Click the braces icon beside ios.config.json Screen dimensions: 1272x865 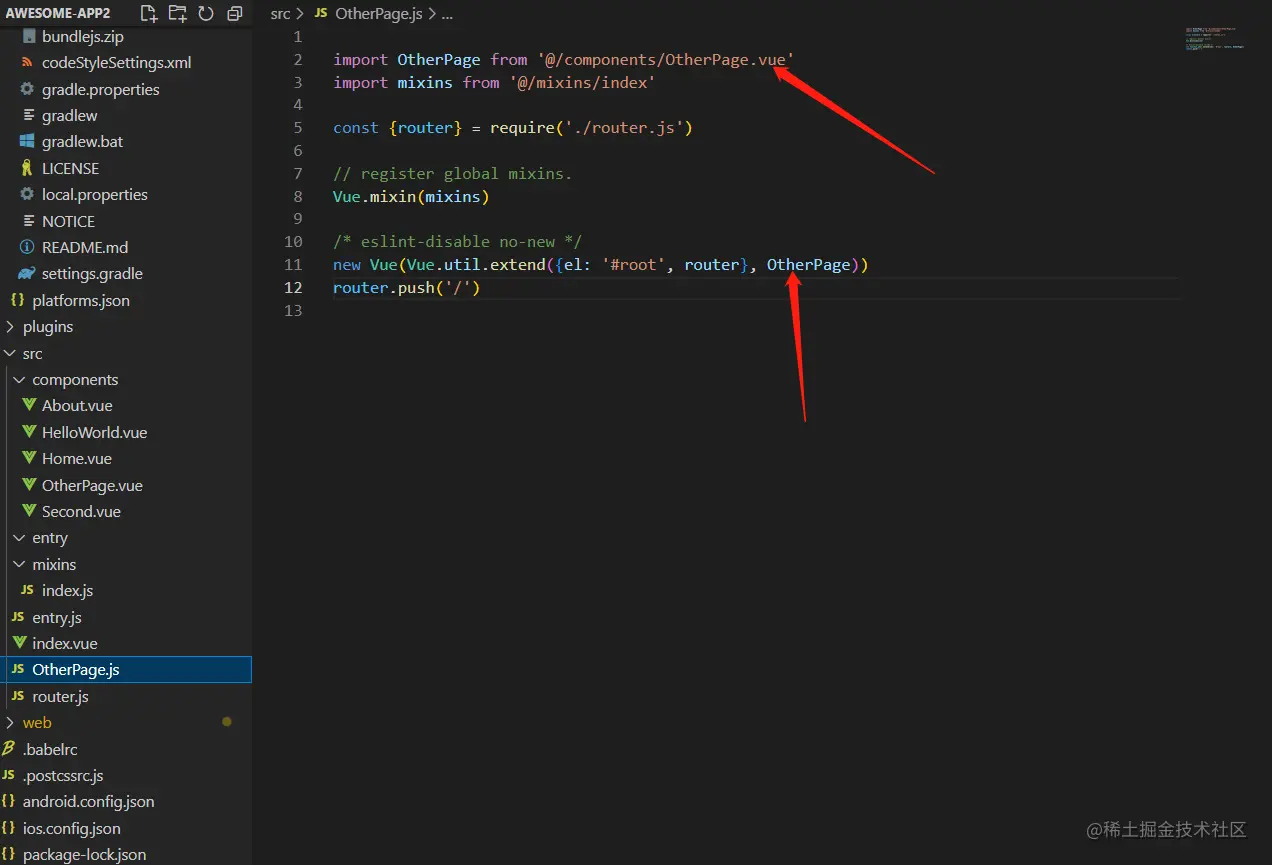pyautogui.click(x=9, y=828)
